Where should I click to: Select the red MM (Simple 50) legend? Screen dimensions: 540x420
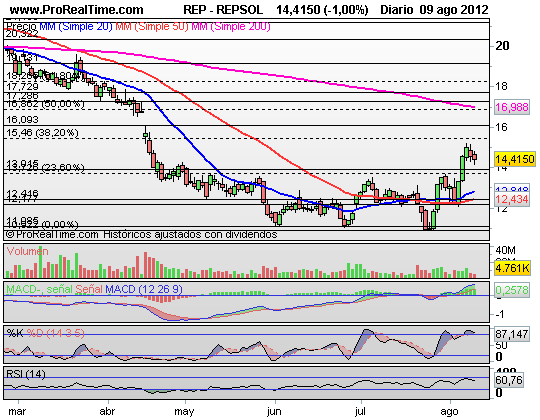152,27
